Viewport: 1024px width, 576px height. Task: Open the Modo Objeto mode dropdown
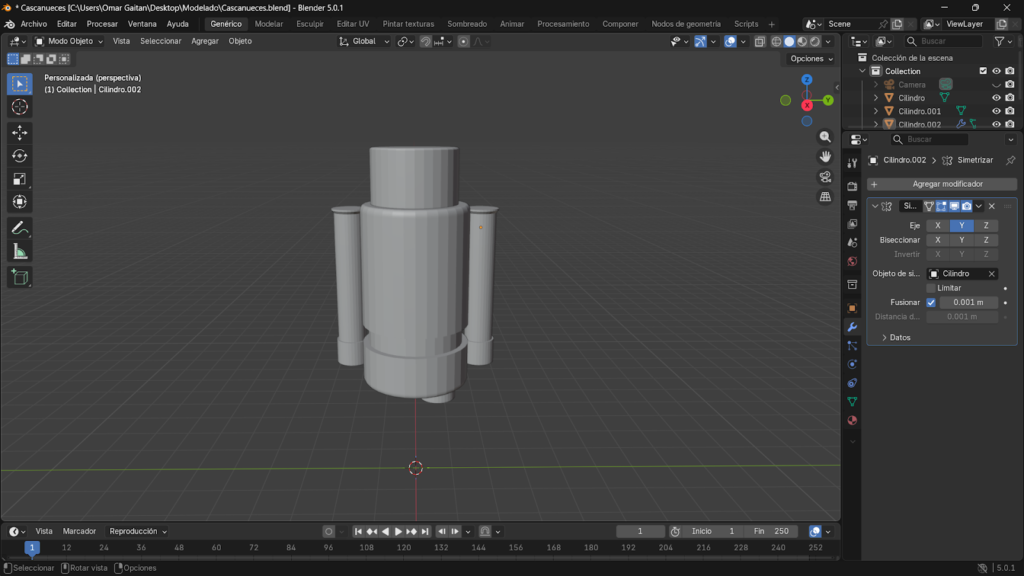tap(71, 41)
